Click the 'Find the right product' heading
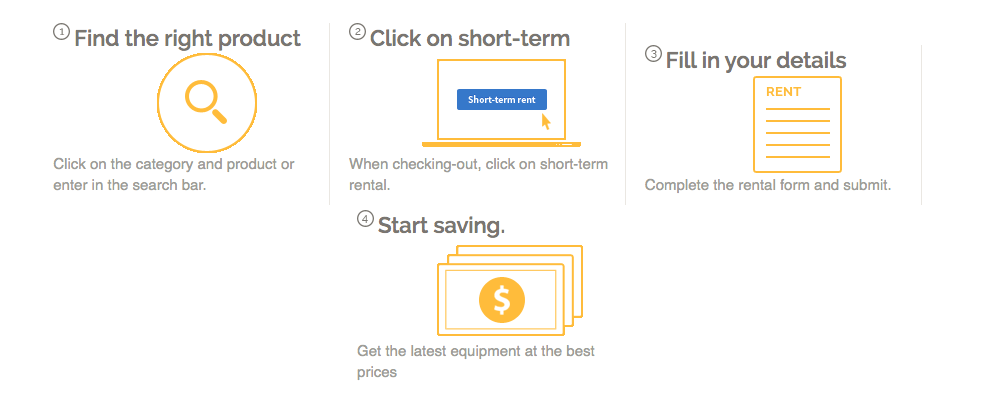The width and height of the screenshot is (987, 407). (187, 39)
